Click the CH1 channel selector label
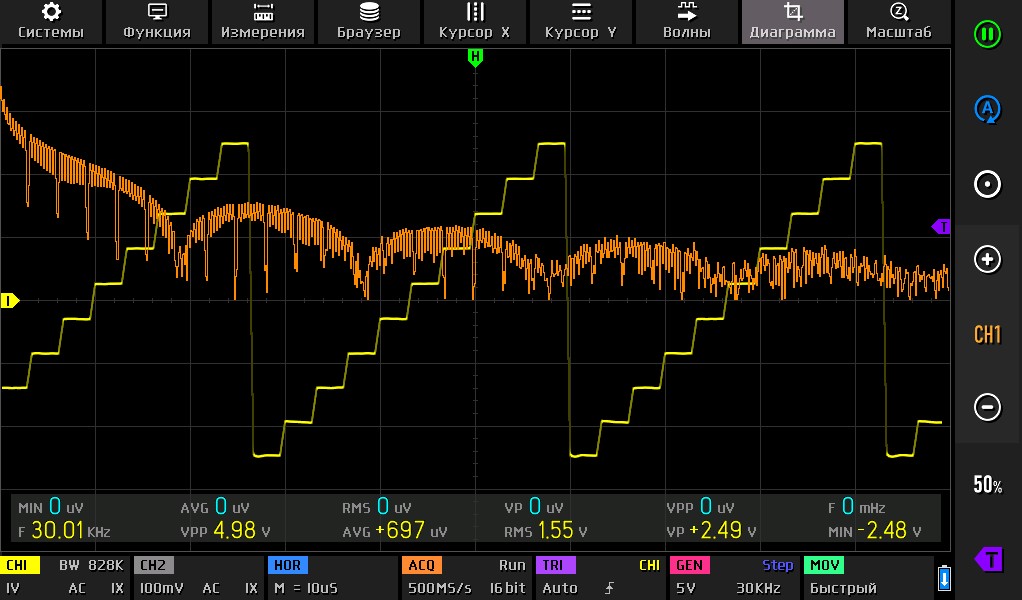 [987, 334]
